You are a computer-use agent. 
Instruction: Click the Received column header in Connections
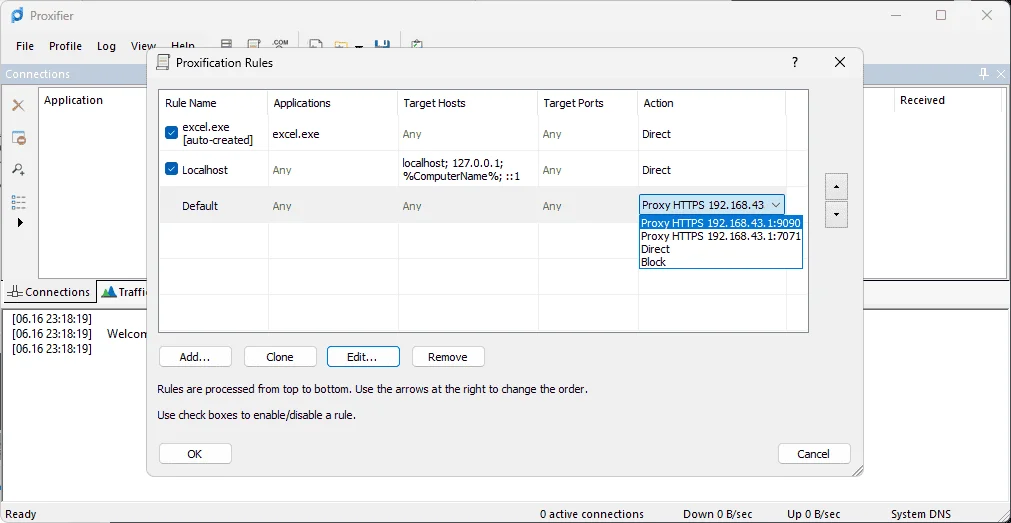tap(922, 100)
